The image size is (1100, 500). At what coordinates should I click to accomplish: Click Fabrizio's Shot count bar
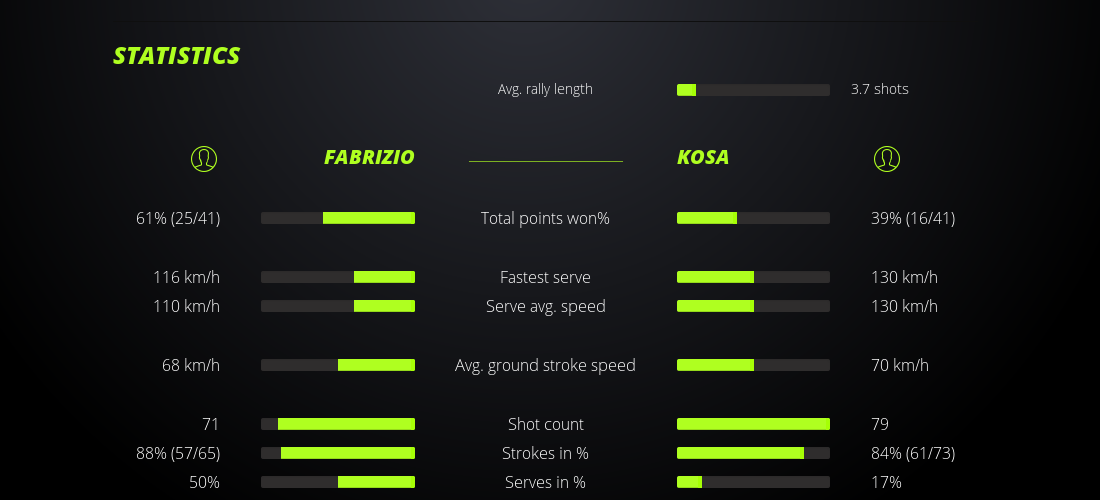(x=338, y=424)
